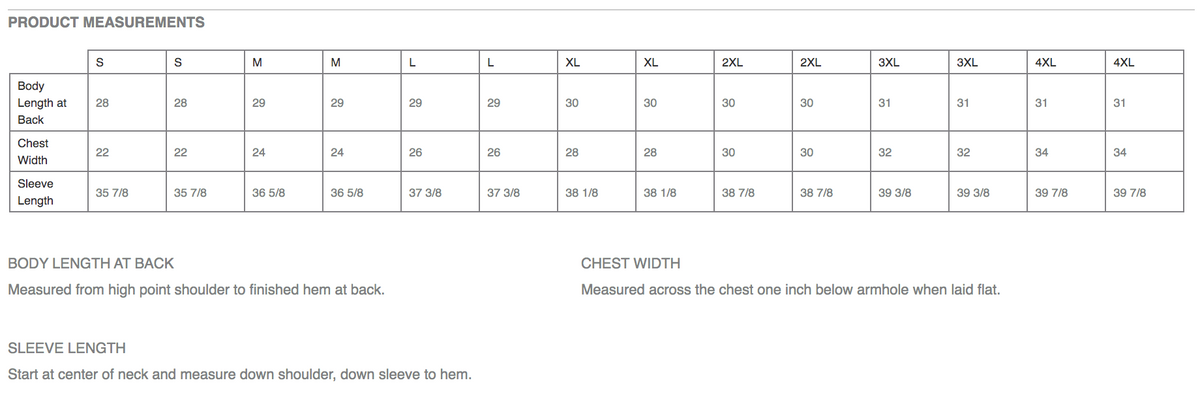The width and height of the screenshot is (1200, 417).
Task: Select the Chest Width row label in table
Action: [x=33, y=152]
